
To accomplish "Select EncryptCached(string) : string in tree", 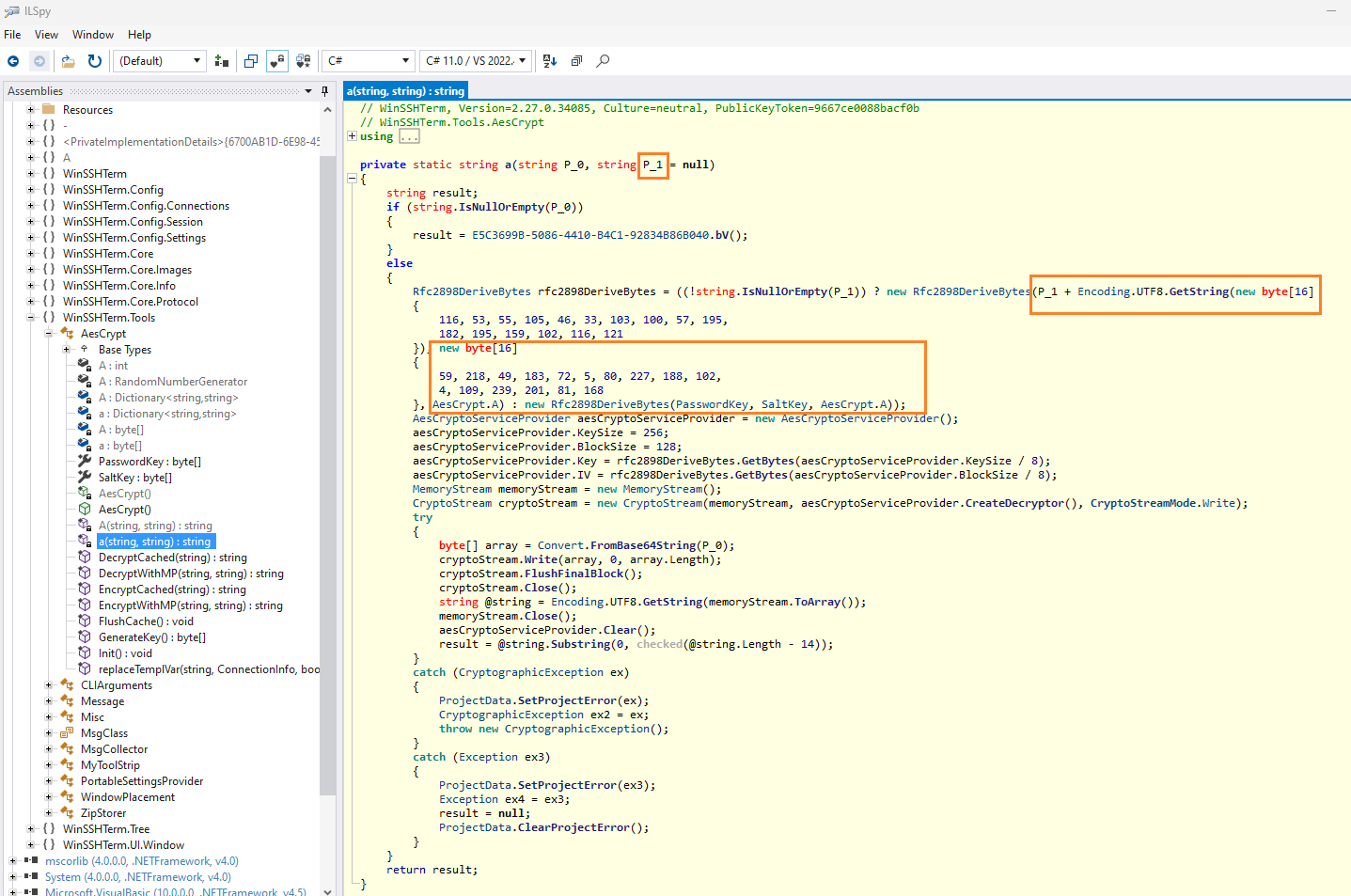I will 172,589.
